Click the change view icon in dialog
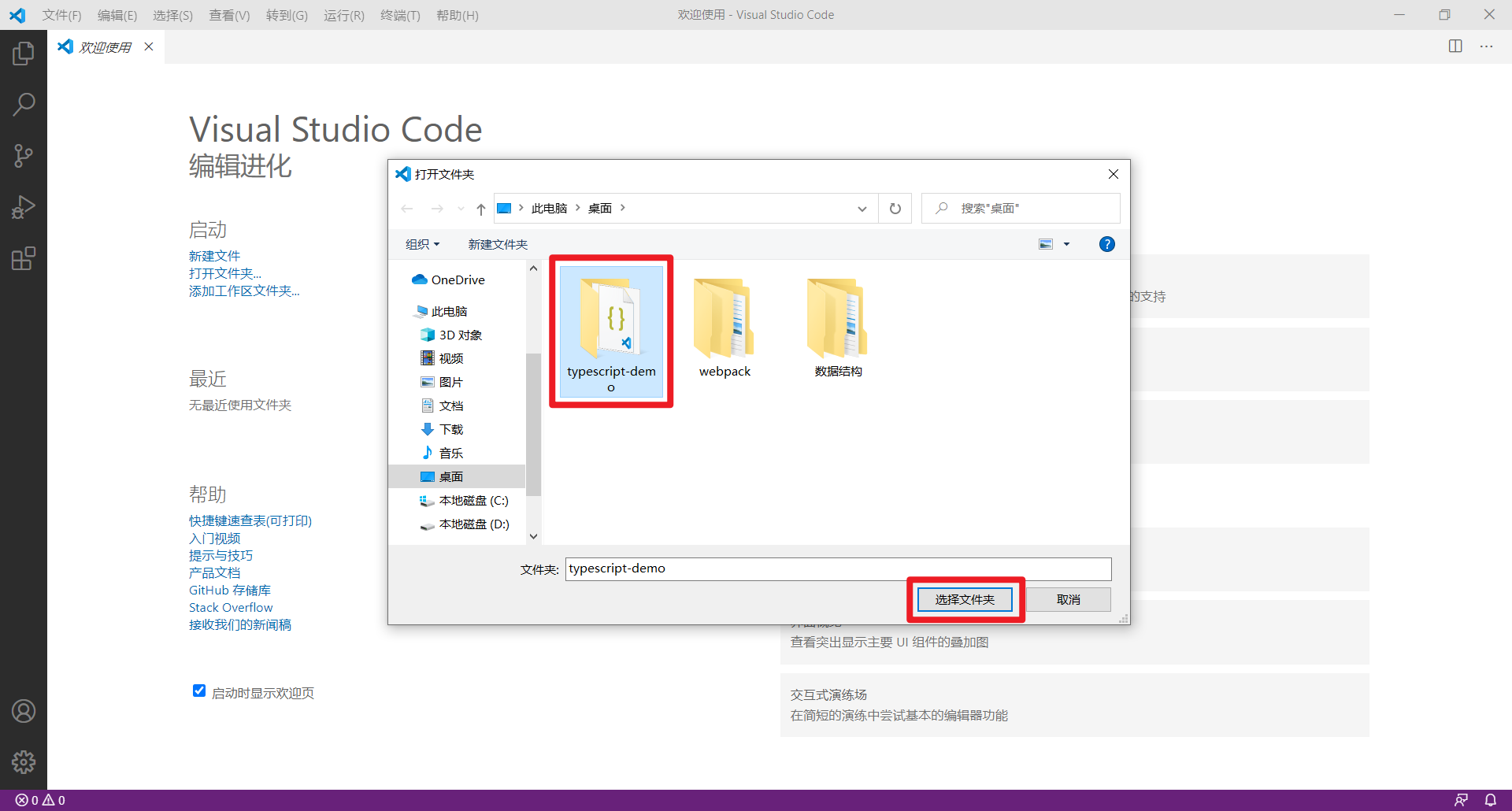Viewport: 1512px width, 811px height. [1046, 244]
